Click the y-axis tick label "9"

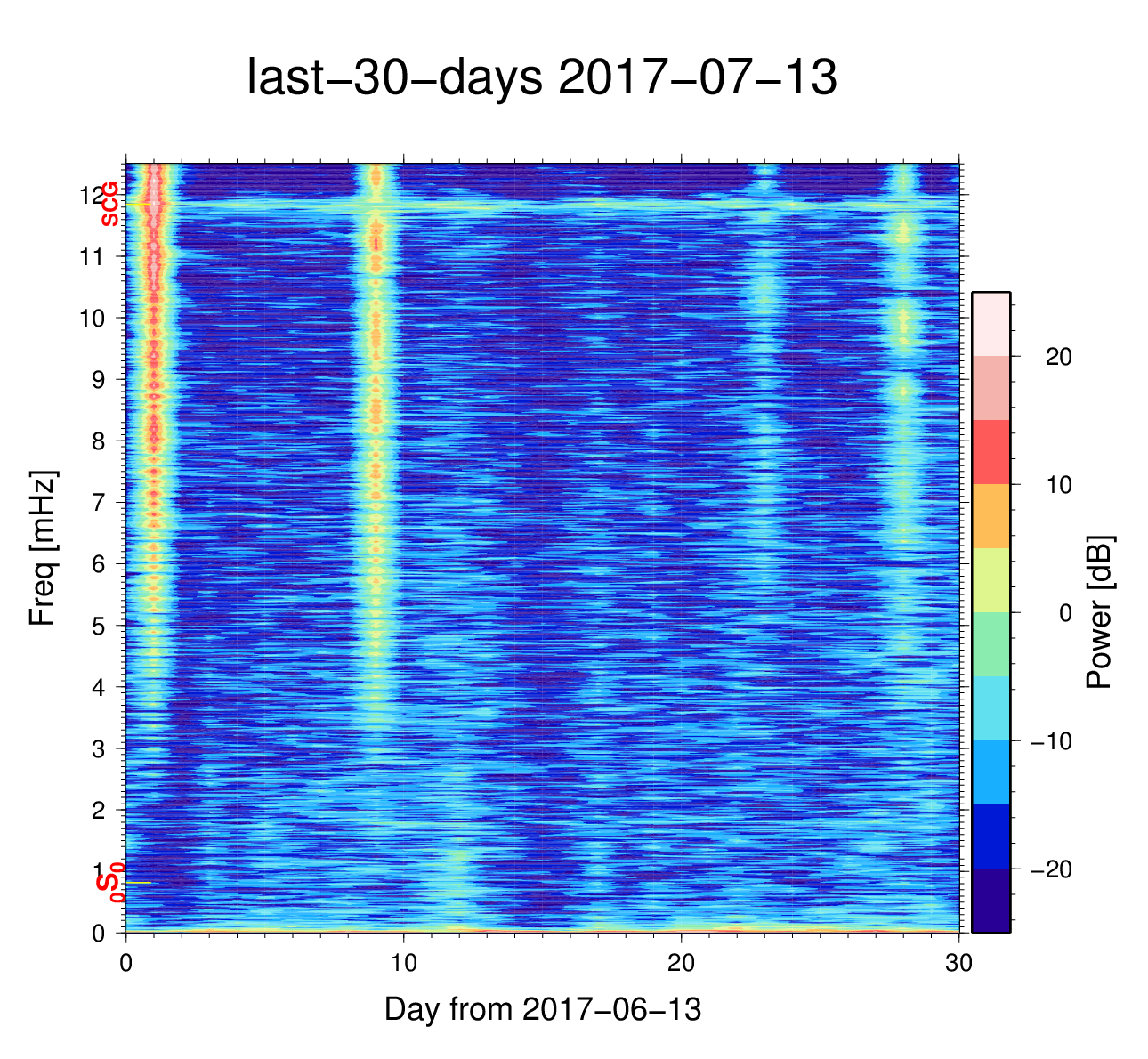pyautogui.click(x=98, y=380)
